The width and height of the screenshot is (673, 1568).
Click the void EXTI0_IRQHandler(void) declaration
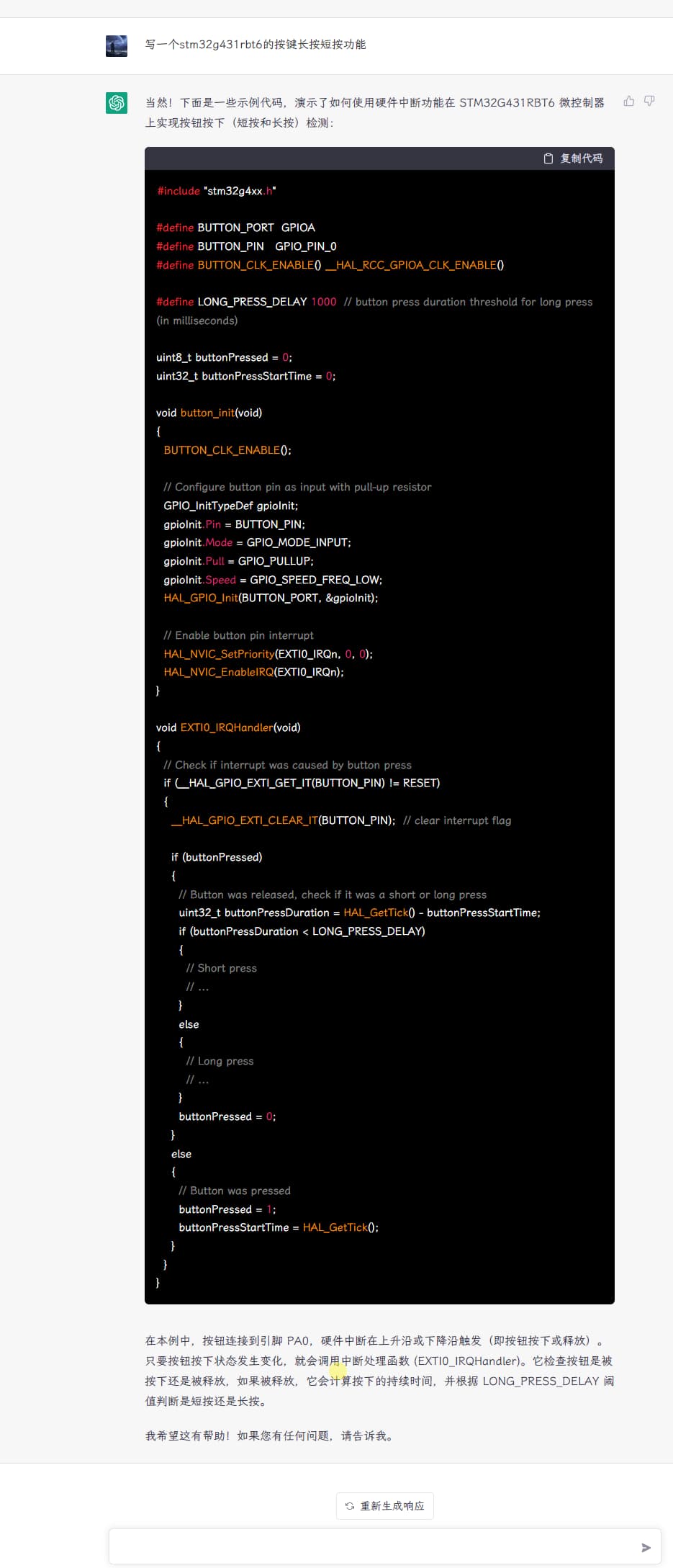228,727
